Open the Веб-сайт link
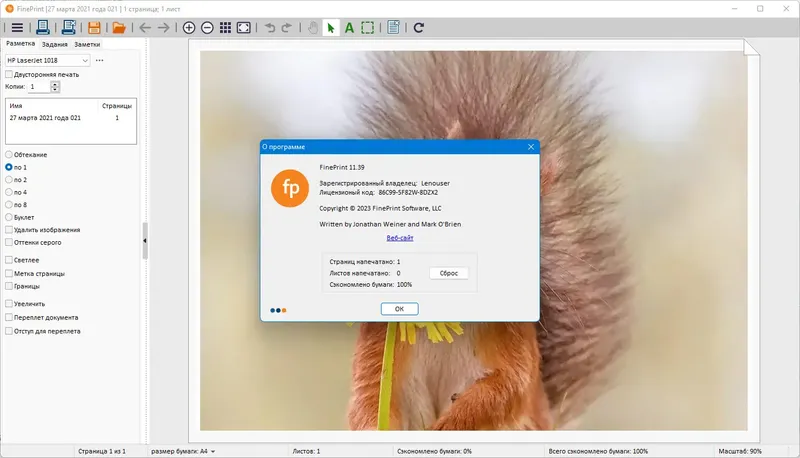 [x=400, y=238]
